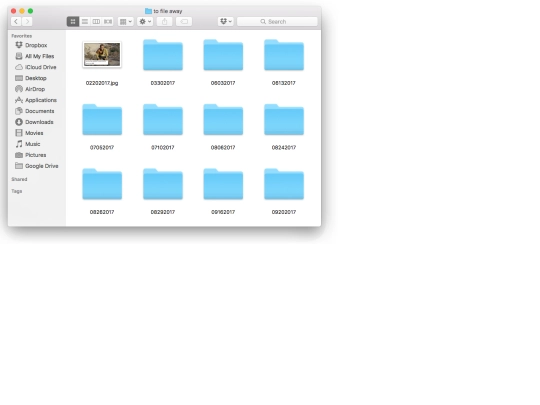Select the 03302017 folder icon
The image size is (540, 405).
pyautogui.click(x=163, y=55)
